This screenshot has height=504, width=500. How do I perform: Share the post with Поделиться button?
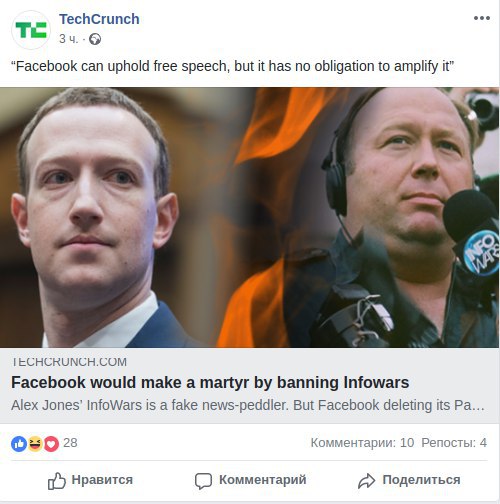pos(409,480)
